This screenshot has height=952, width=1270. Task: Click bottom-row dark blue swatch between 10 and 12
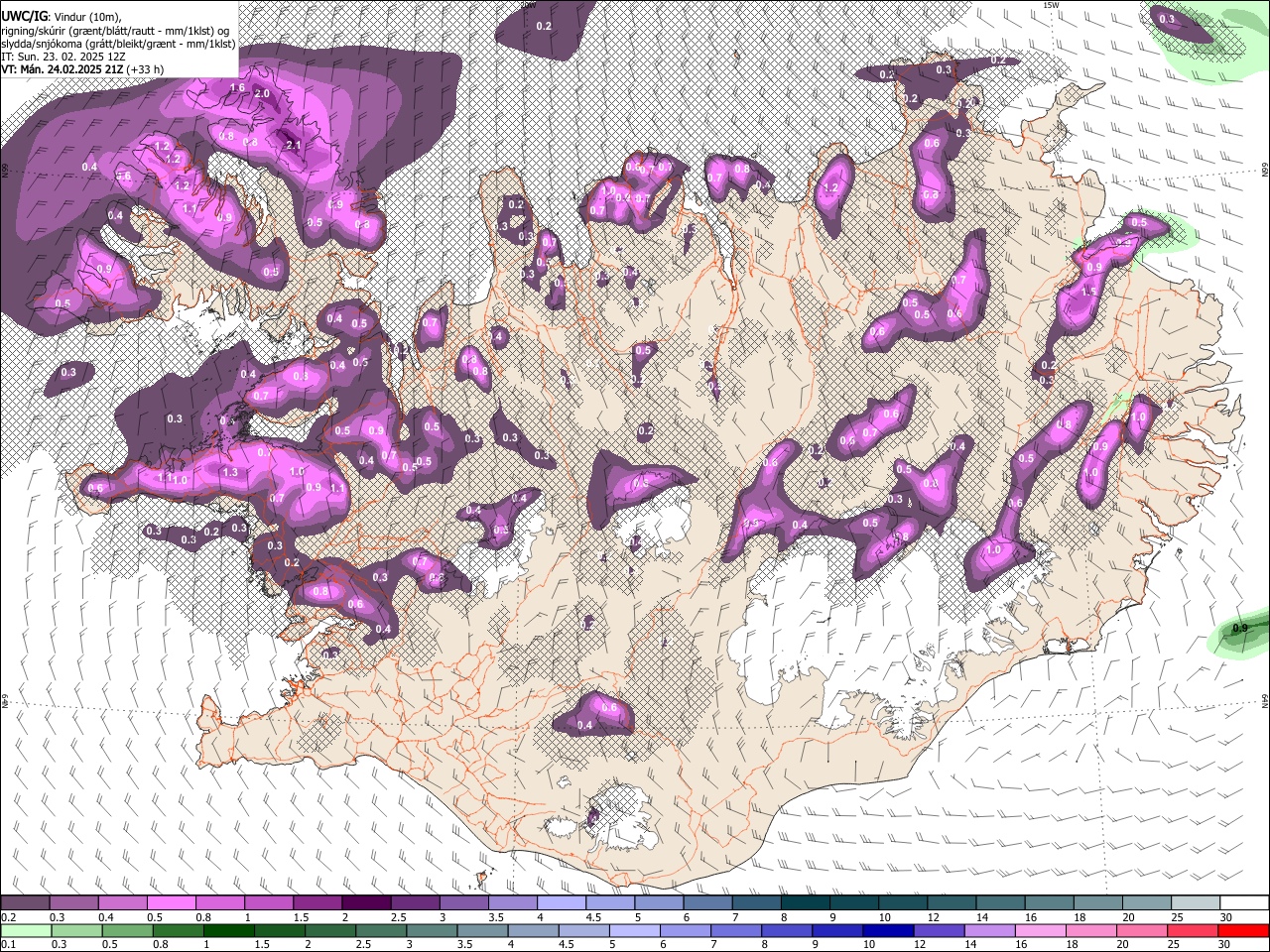887,930
